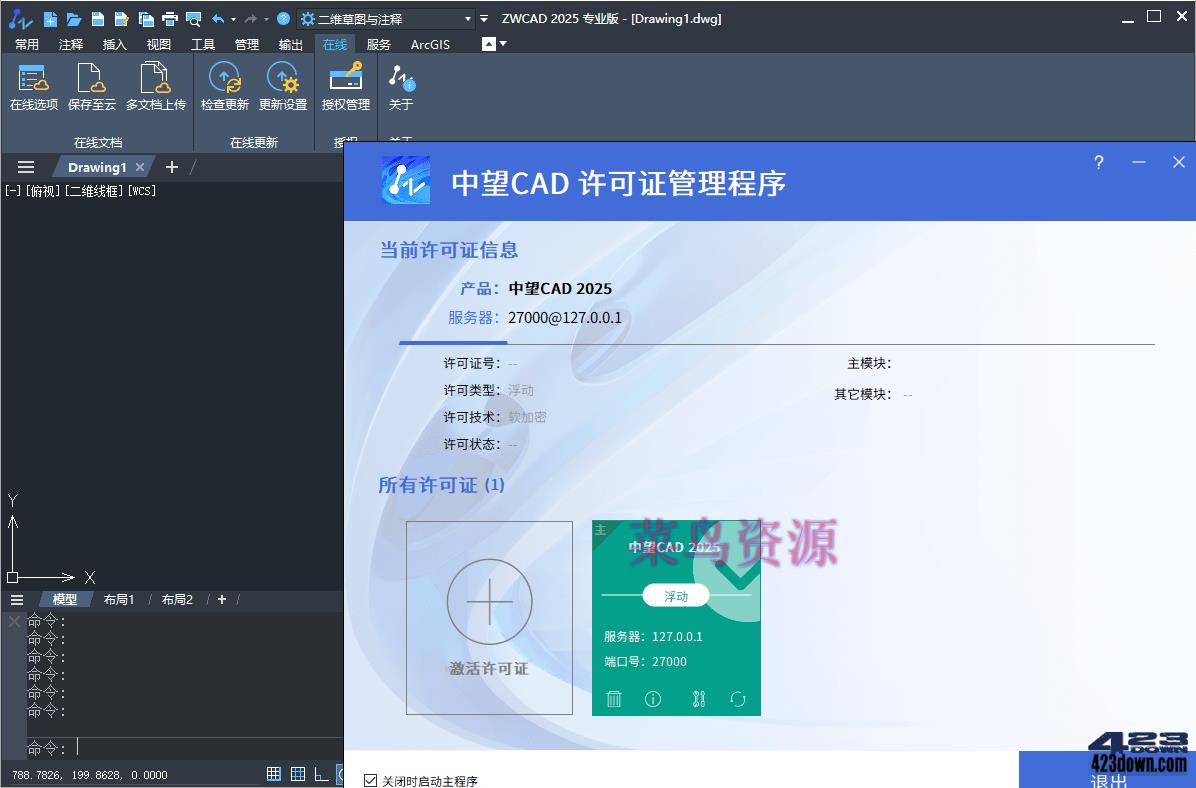Click the 保存至云 ribbon icon
Image resolution: width=1196 pixels, height=788 pixels.
[92, 85]
